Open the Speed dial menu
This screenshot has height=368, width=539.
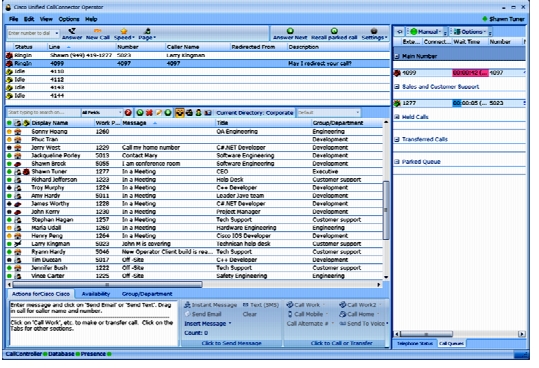point(124,34)
